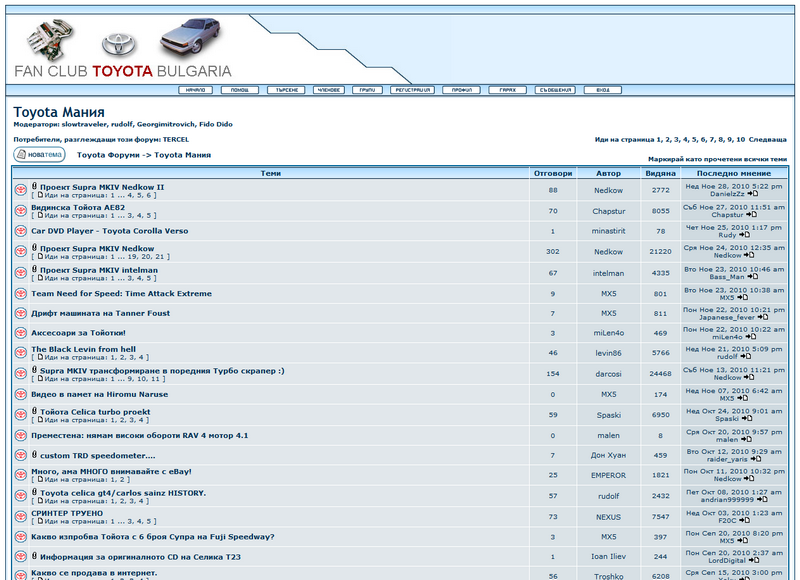Viewport: 800px width, 580px height.
Task: Open the ГАРАЖ navigation button
Action: point(507,90)
